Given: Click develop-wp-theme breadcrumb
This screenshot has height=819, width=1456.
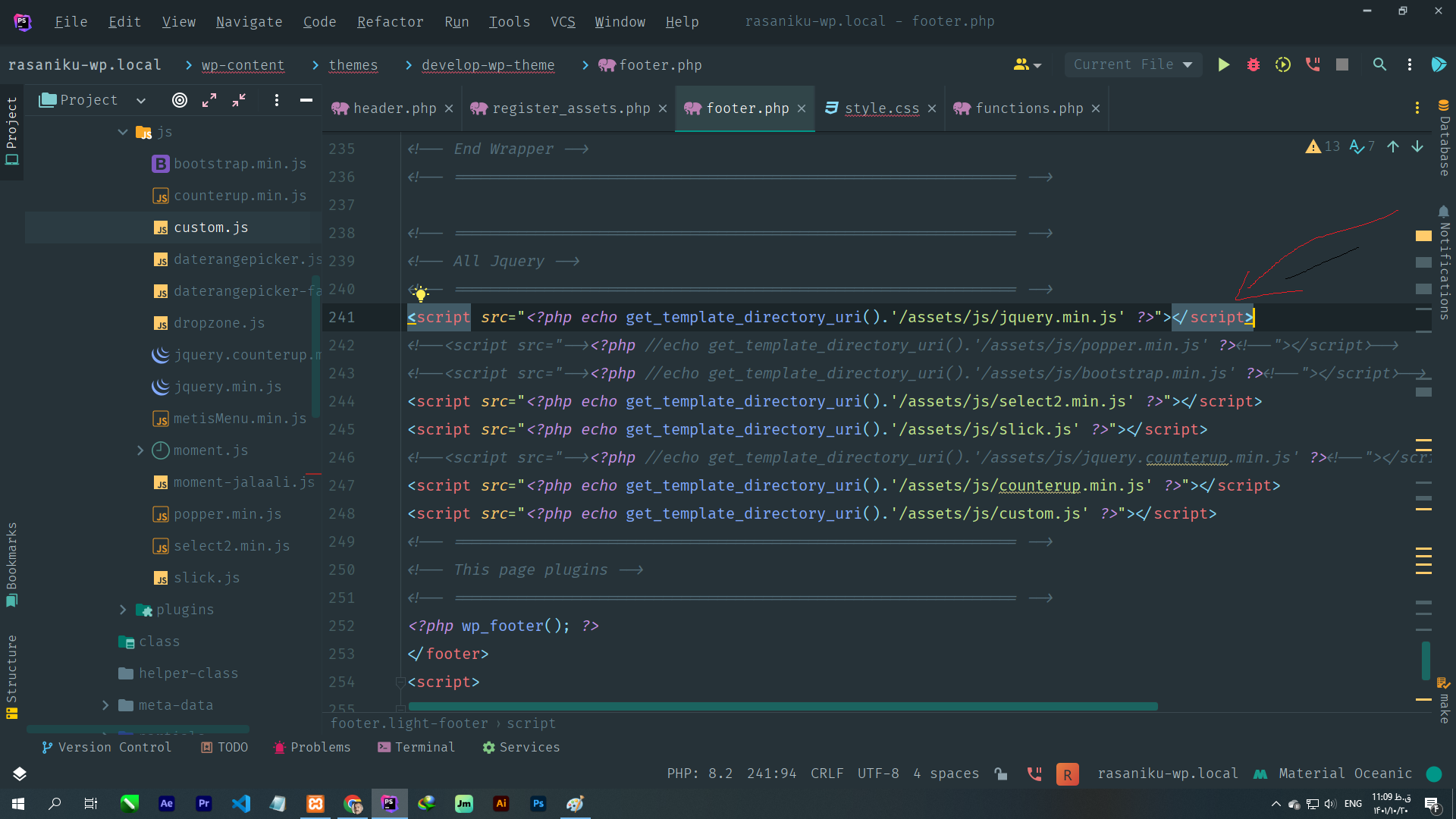Looking at the screenshot, I should coord(488,65).
